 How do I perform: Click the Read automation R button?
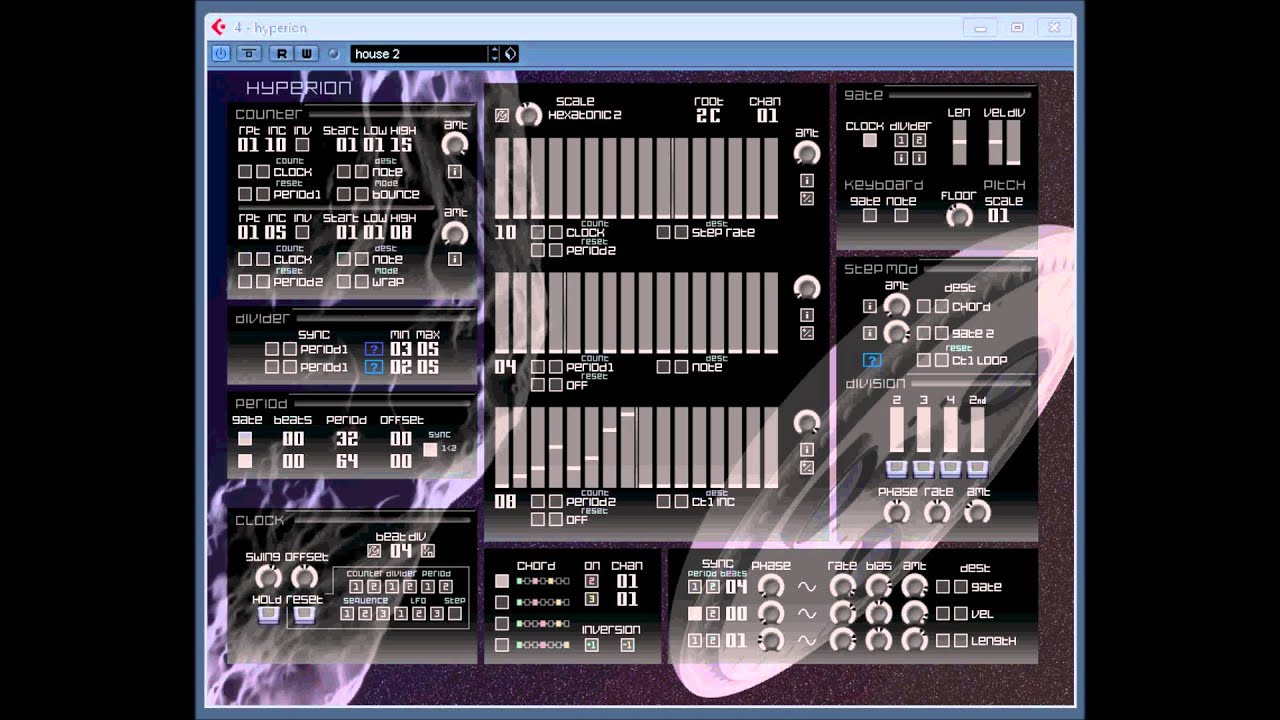pyautogui.click(x=282, y=54)
